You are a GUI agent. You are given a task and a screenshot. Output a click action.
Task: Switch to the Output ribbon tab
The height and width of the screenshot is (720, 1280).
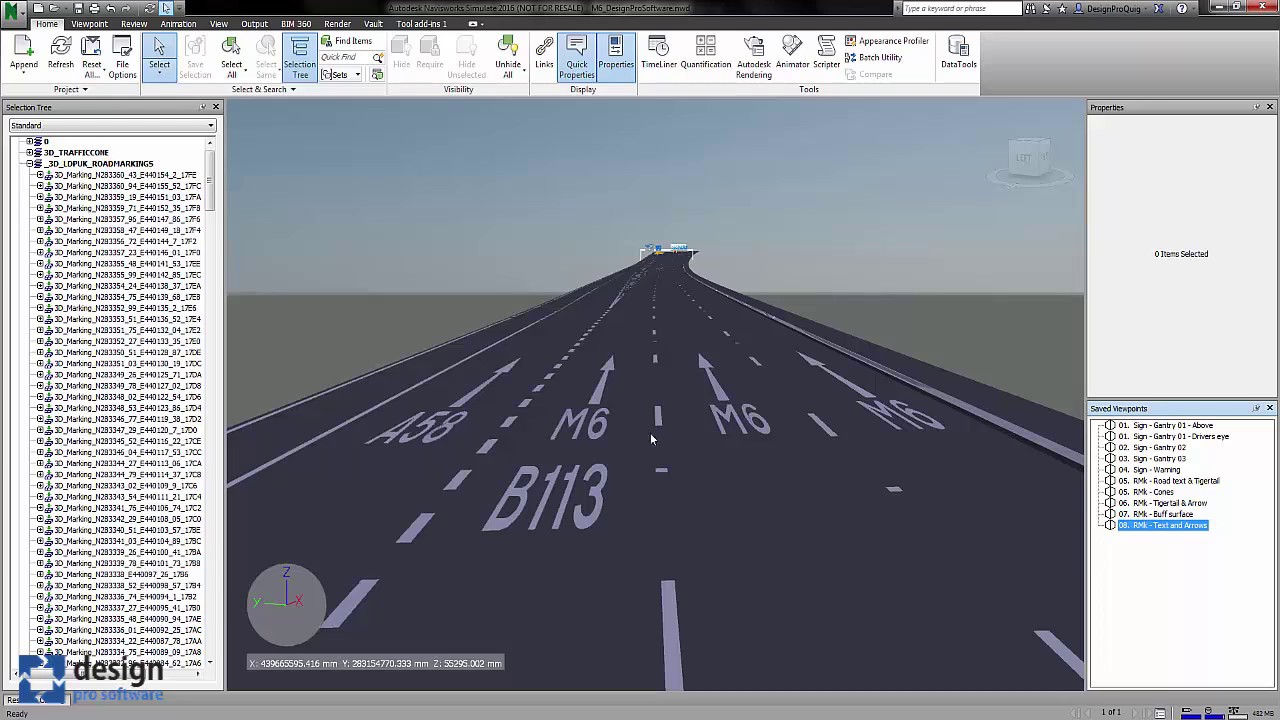[x=254, y=24]
